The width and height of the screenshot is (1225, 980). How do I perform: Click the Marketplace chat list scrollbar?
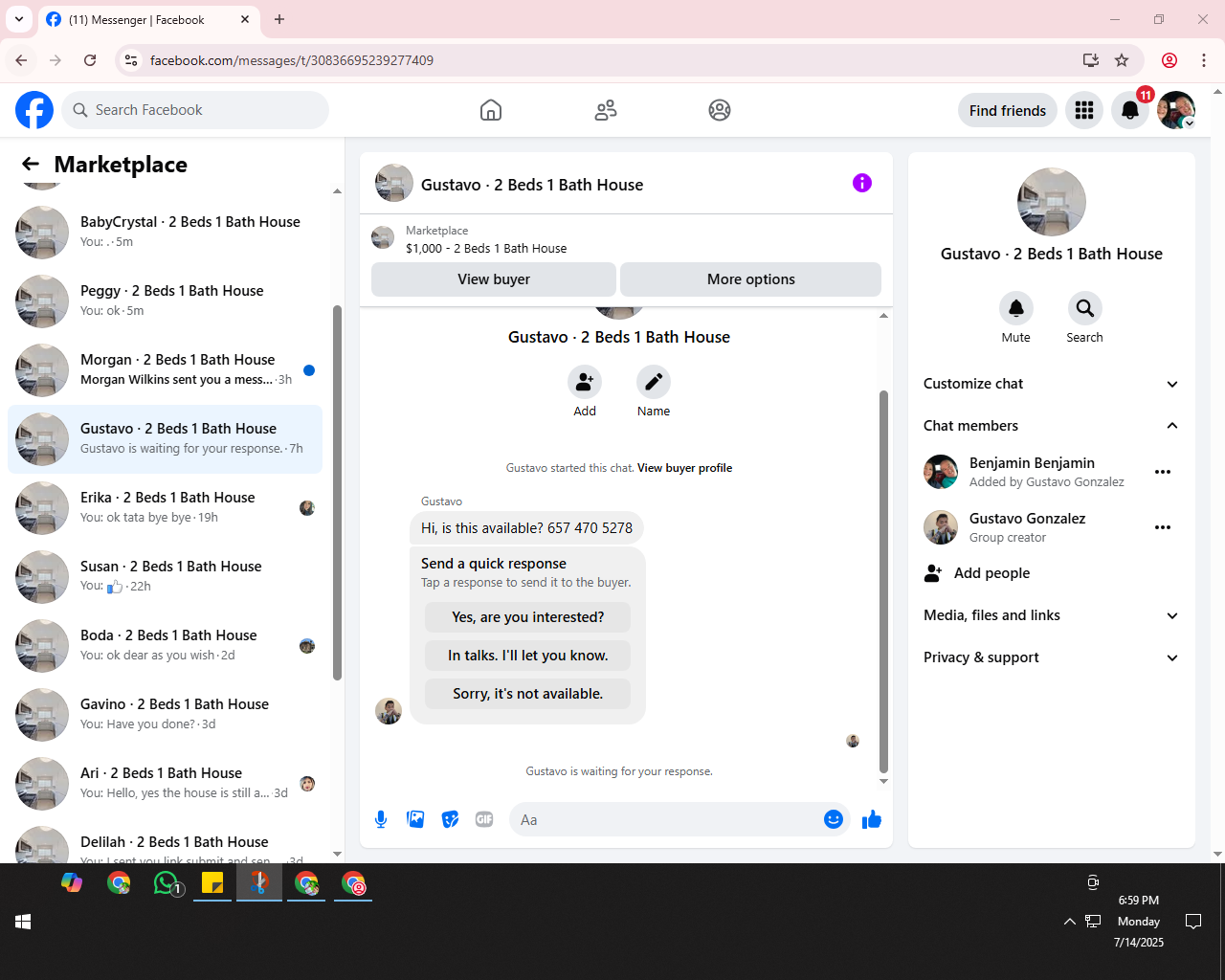click(x=337, y=493)
